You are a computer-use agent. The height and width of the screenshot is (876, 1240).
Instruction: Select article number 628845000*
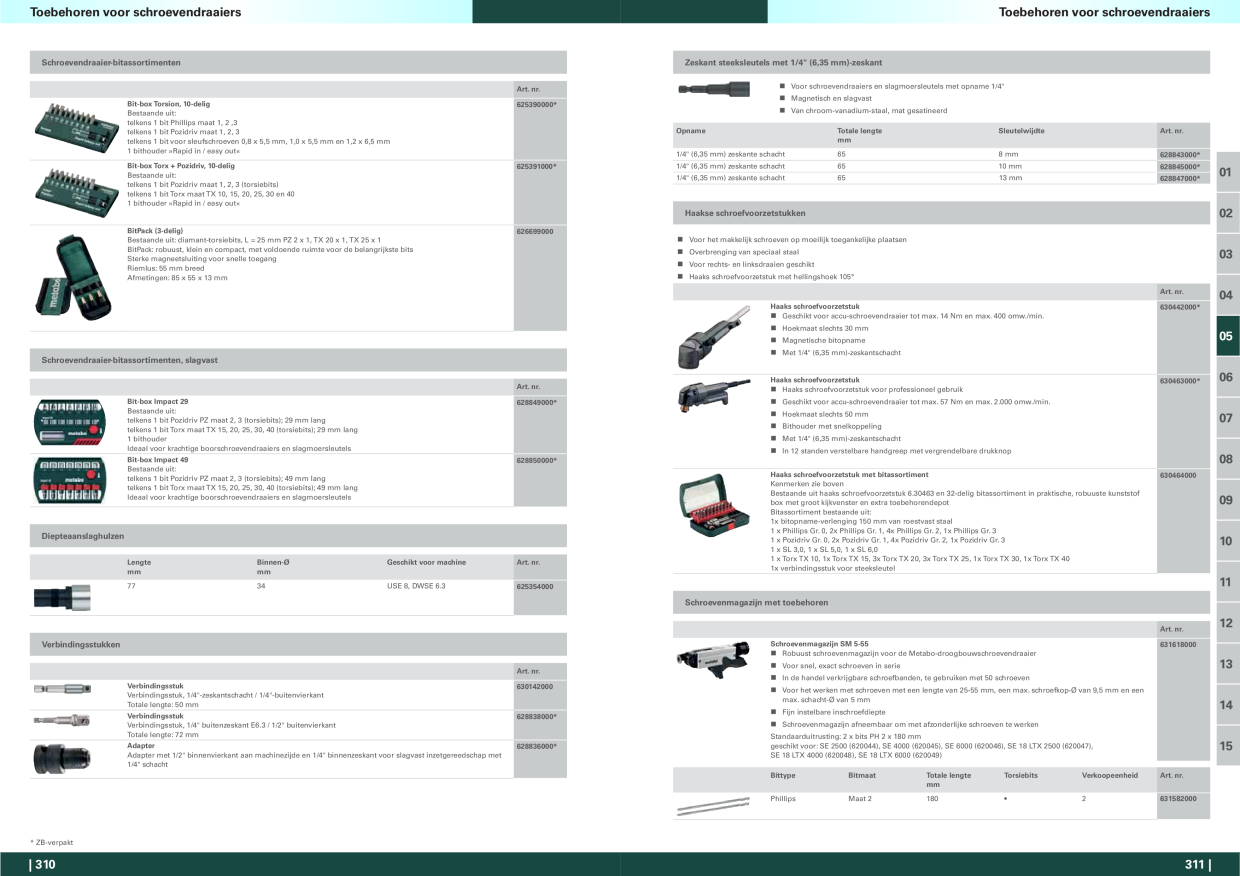click(1180, 166)
